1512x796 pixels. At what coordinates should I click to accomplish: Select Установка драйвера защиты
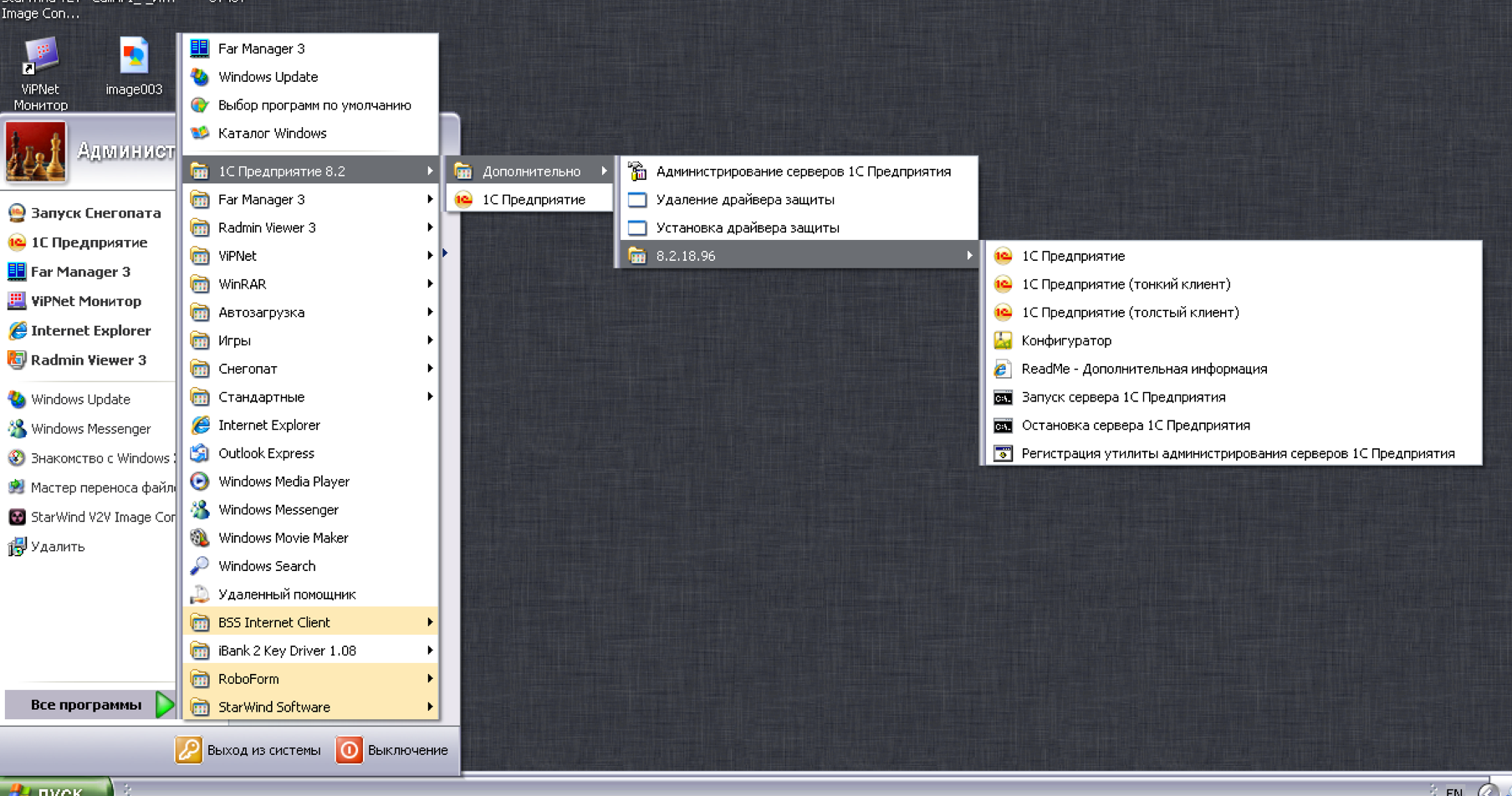point(799,228)
